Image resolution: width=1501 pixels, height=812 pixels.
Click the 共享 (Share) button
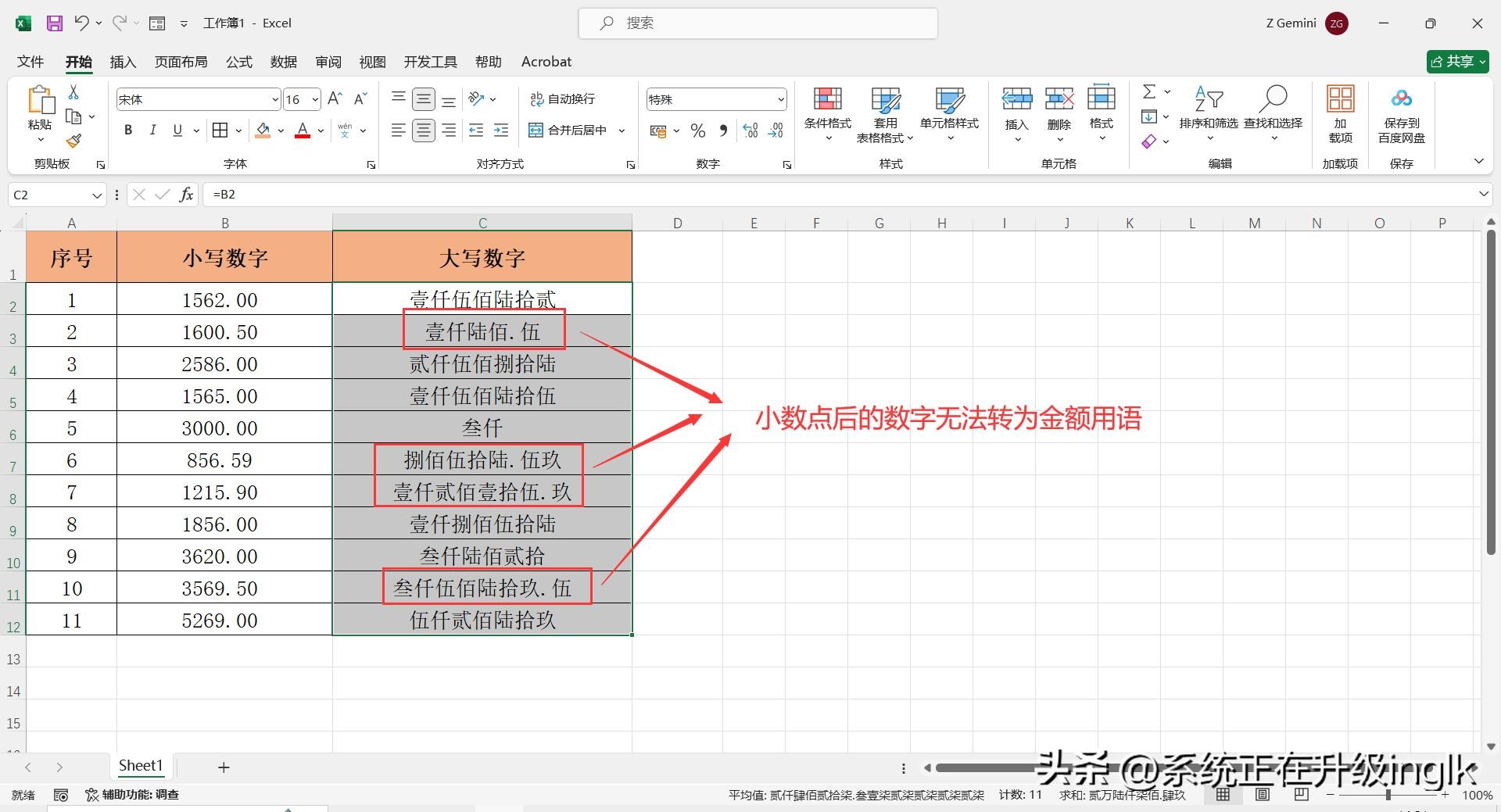pyautogui.click(x=1457, y=62)
